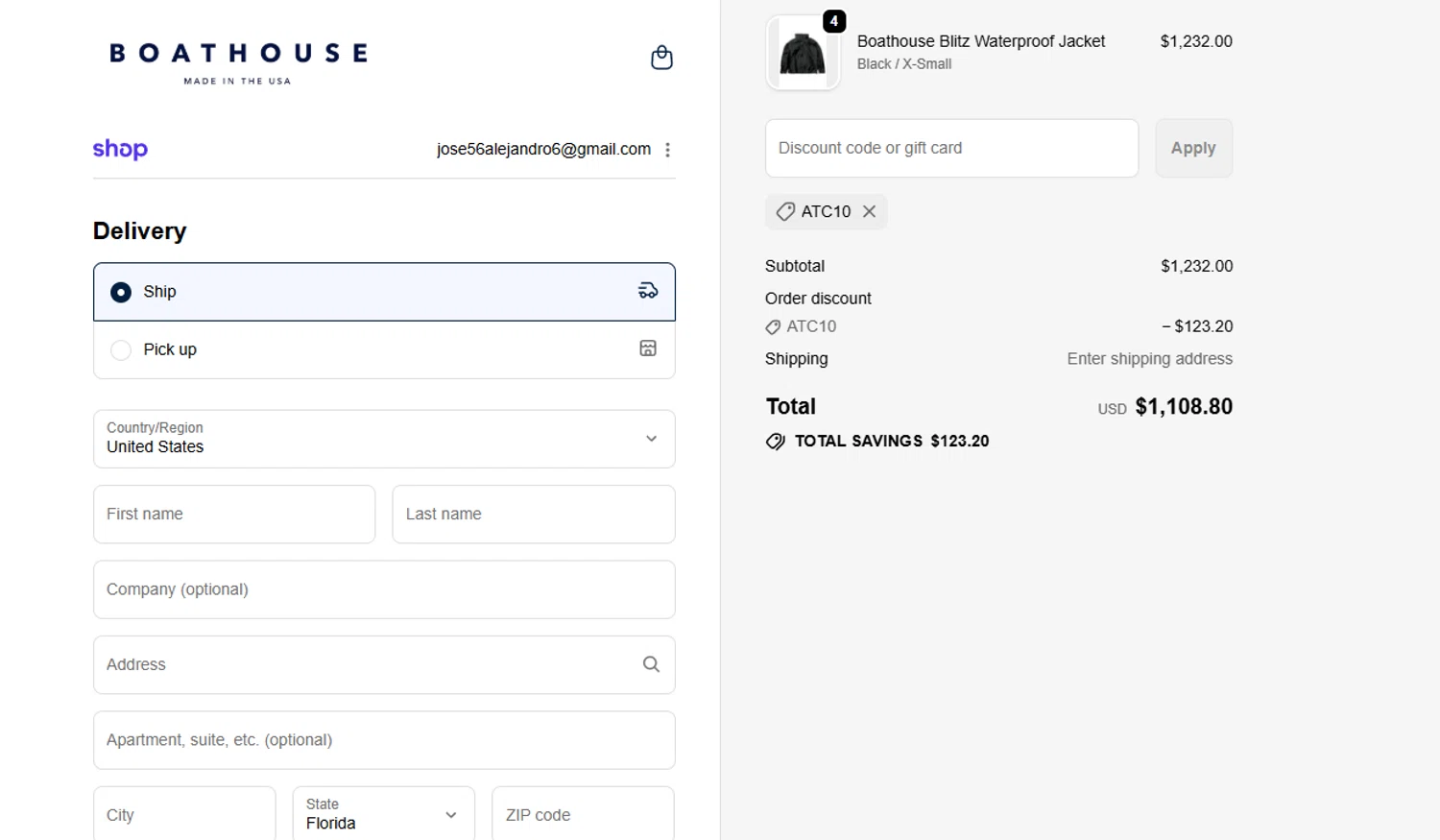Click the Discount code or gift card field
Viewport: 1440px width, 840px height.
(951, 148)
